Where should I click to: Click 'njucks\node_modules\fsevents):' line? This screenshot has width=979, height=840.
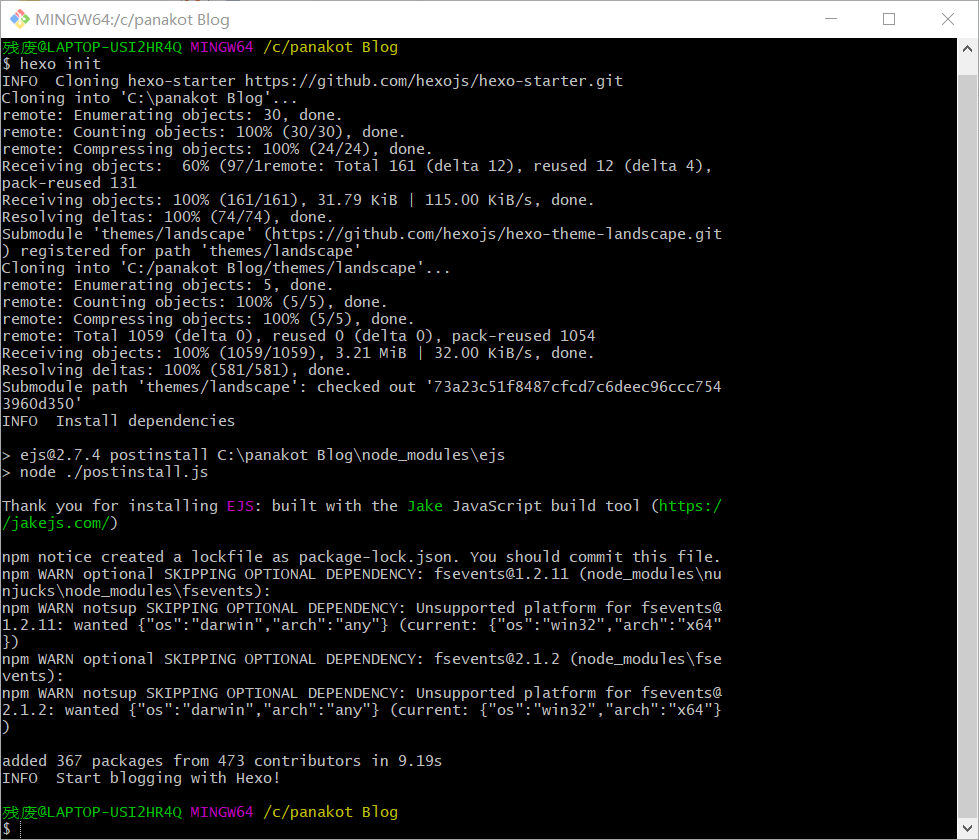click(136, 591)
